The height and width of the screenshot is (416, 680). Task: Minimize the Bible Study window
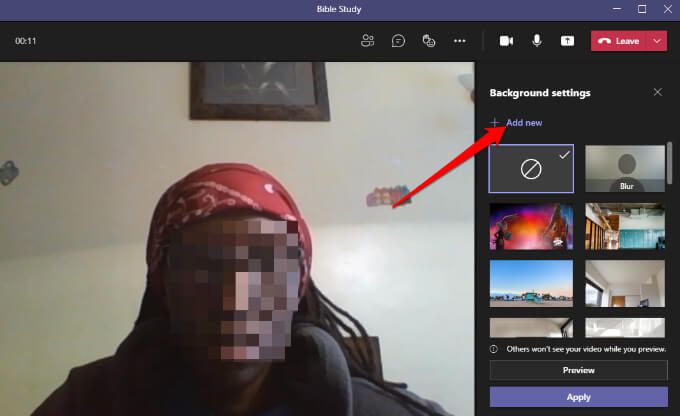click(617, 9)
